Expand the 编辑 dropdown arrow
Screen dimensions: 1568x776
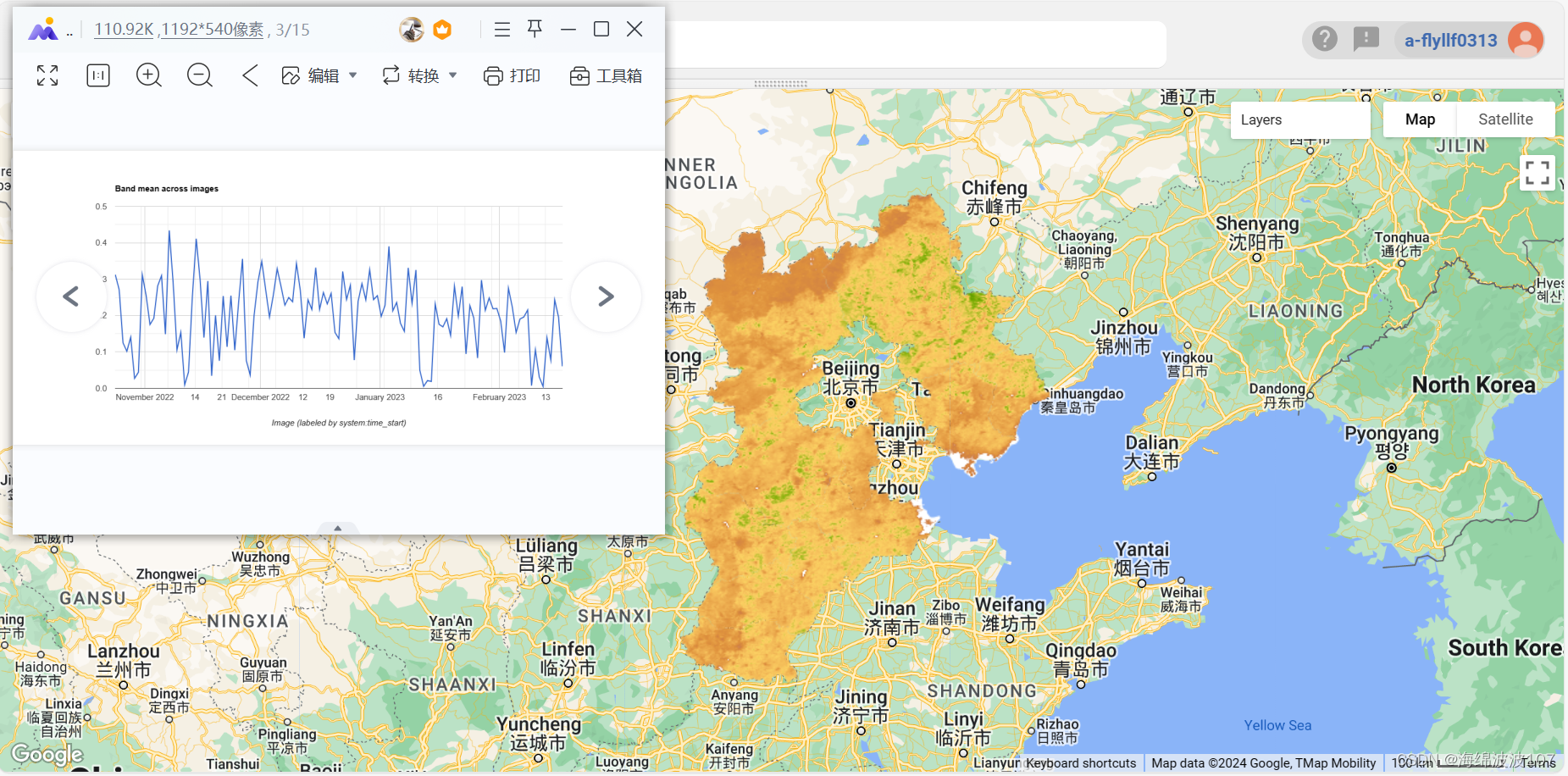[353, 75]
